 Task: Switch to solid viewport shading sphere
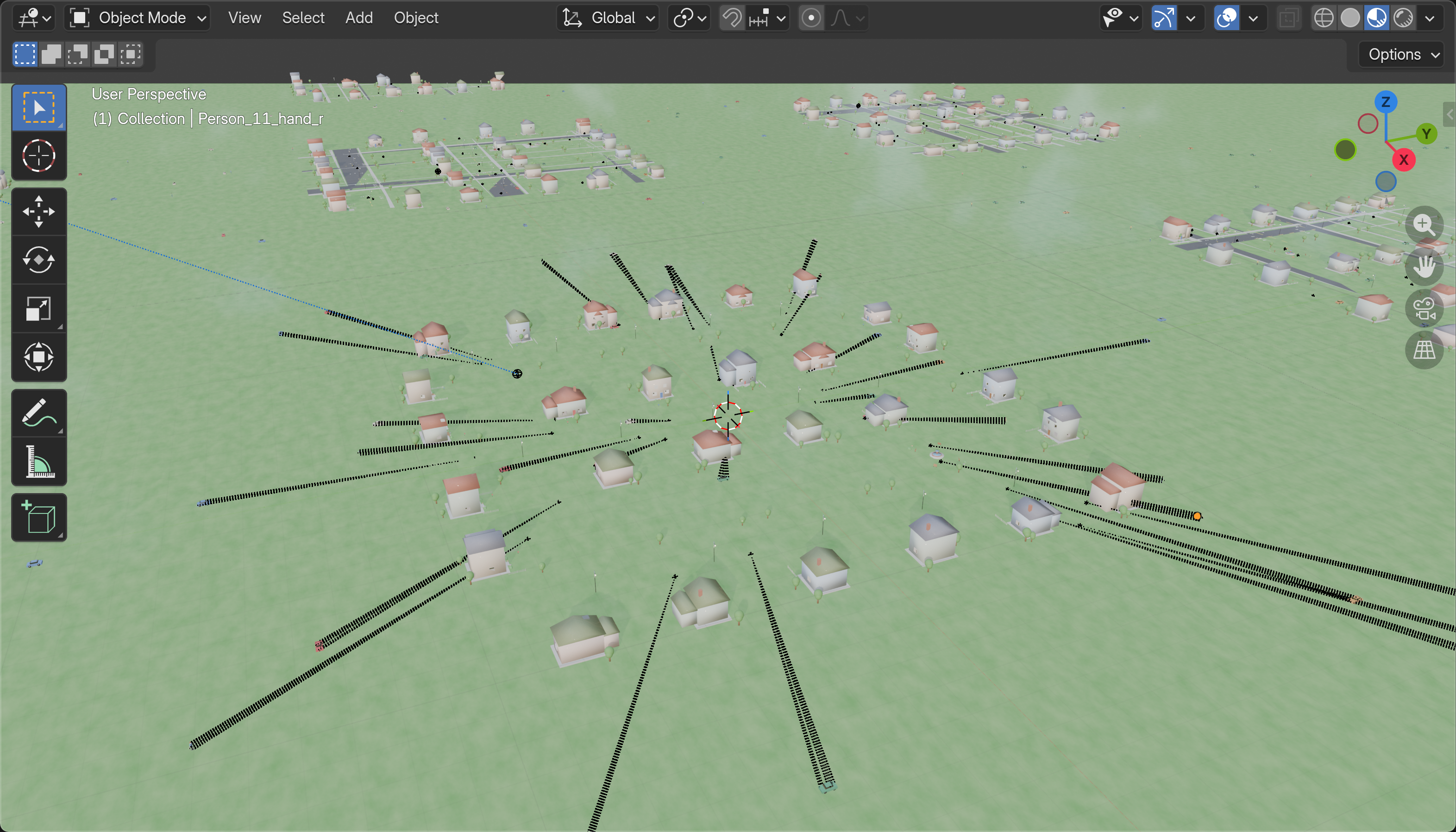1349,18
